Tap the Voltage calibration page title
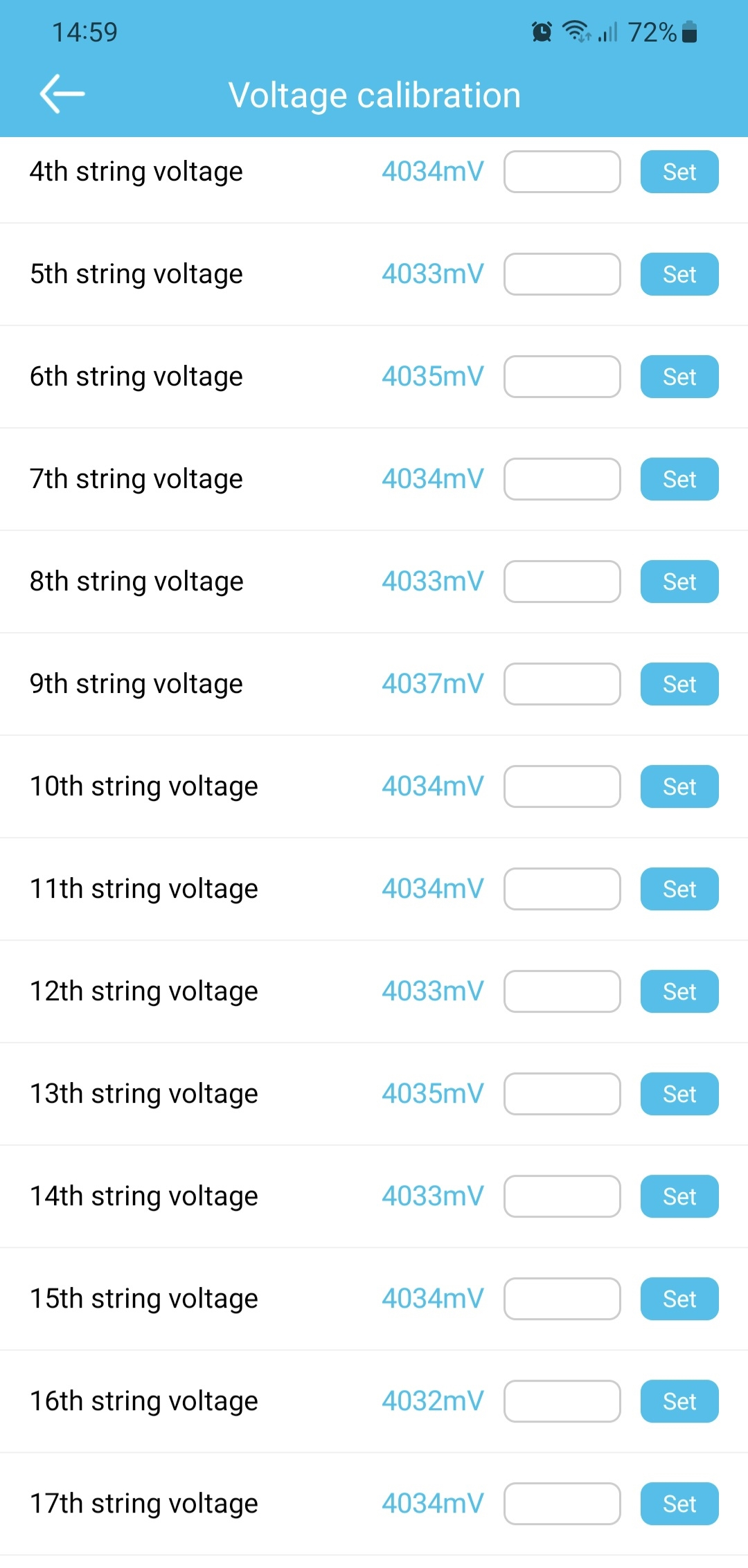The image size is (748, 1568). point(374,95)
